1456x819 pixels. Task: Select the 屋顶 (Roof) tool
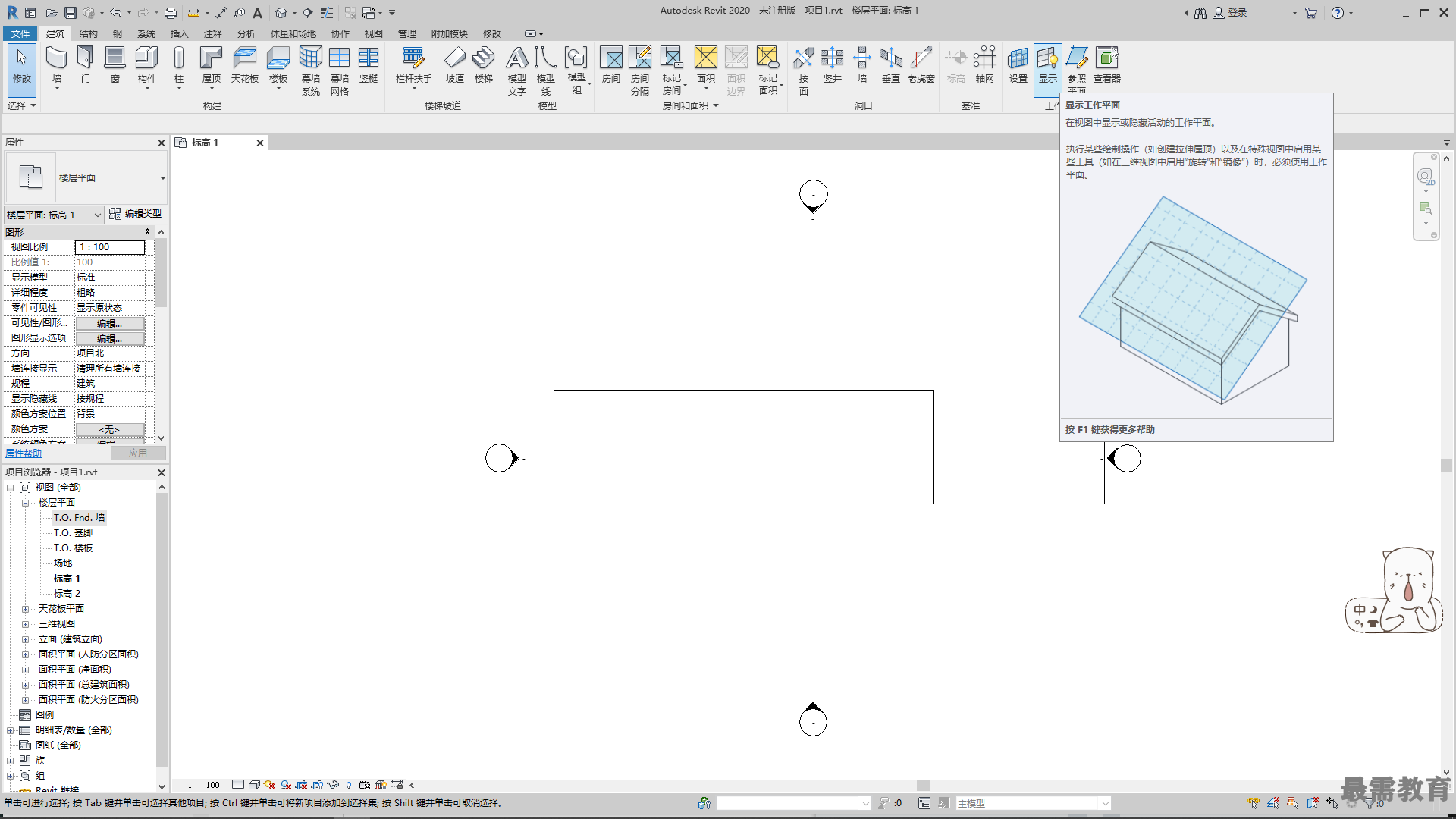point(212,65)
